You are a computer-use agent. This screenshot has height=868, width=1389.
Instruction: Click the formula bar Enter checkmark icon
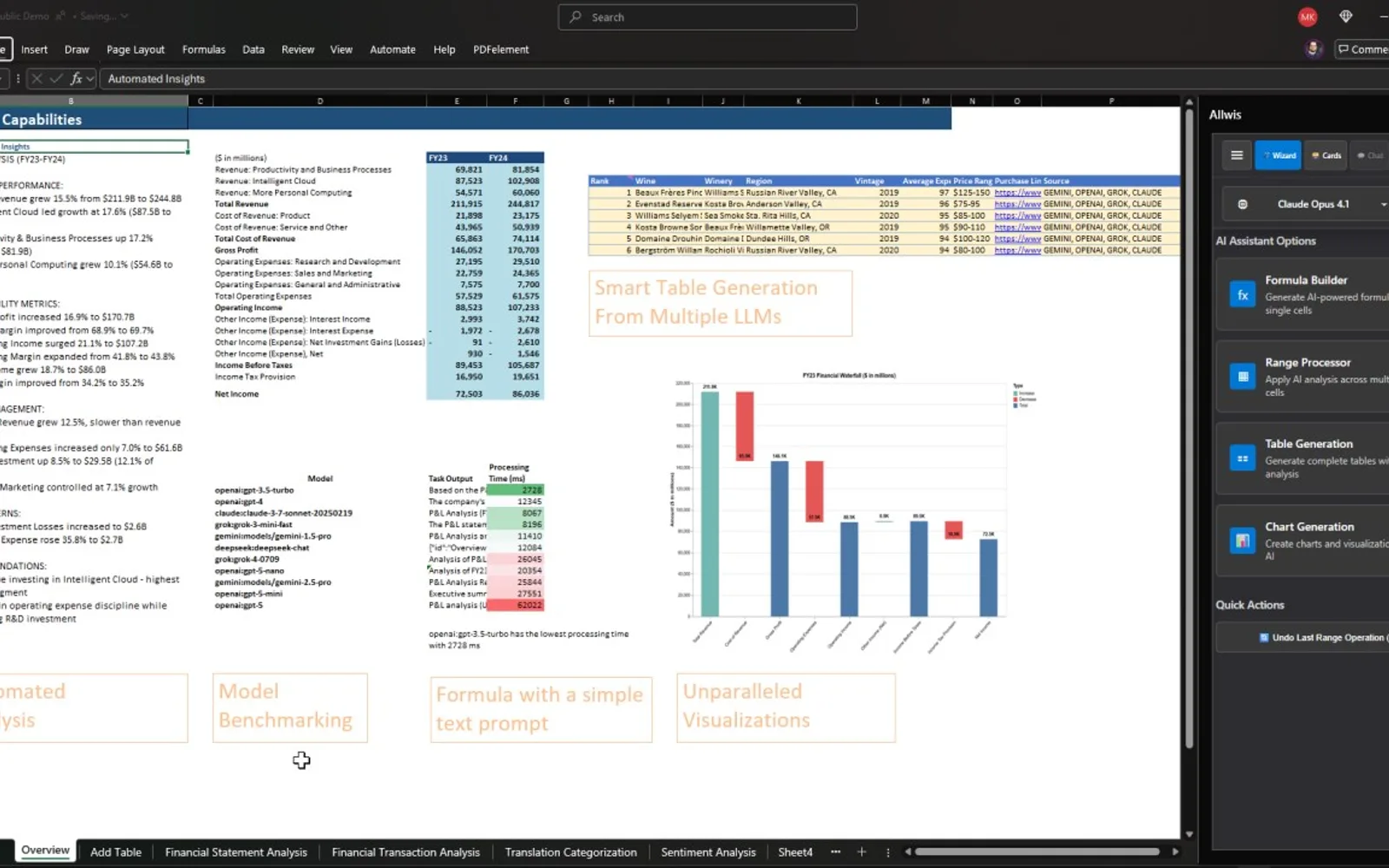pyautogui.click(x=56, y=78)
